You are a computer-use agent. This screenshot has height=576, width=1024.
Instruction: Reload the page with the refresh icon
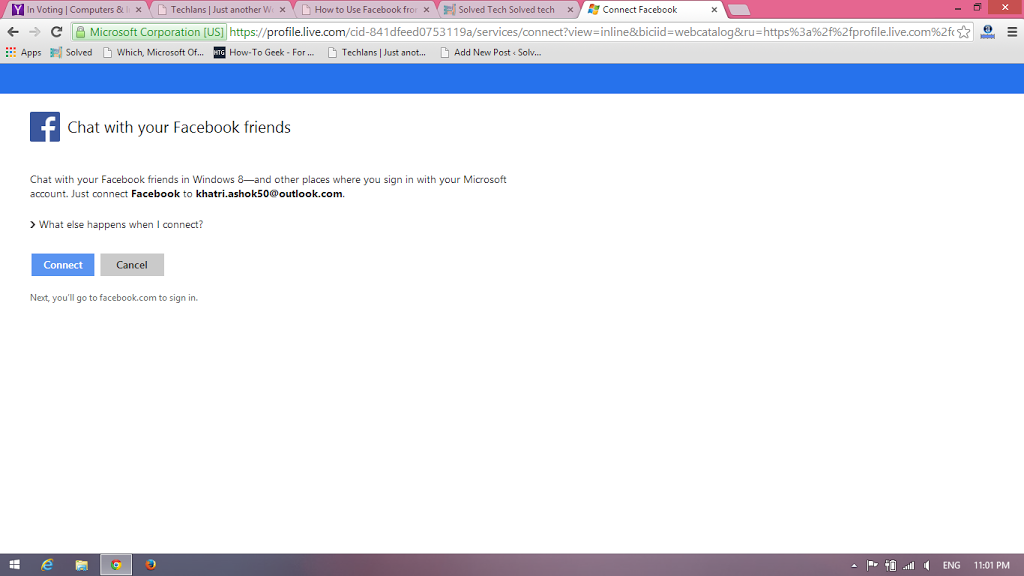(x=56, y=32)
